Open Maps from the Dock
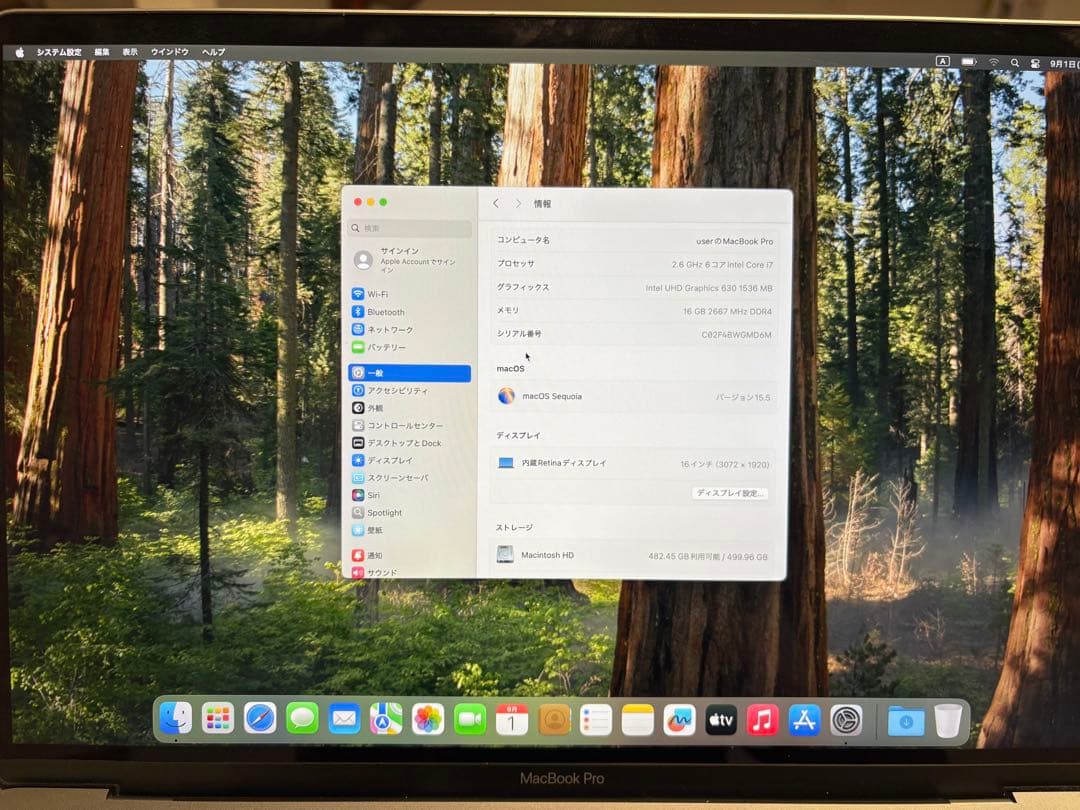The width and height of the screenshot is (1080, 810). tap(386, 720)
